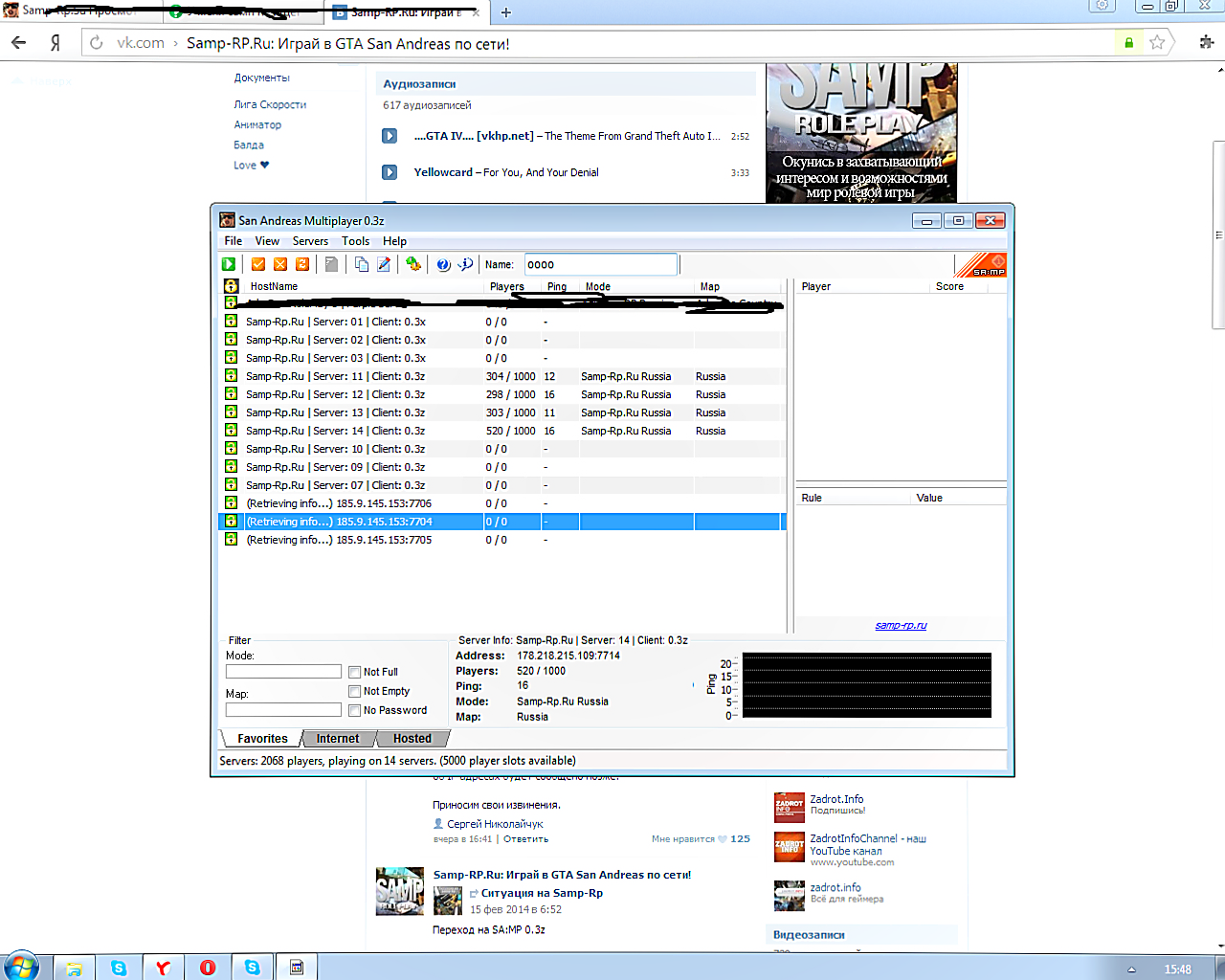Select server 185.9.145.153:7706 row
The width and height of the screenshot is (1225, 980).
[501, 503]
